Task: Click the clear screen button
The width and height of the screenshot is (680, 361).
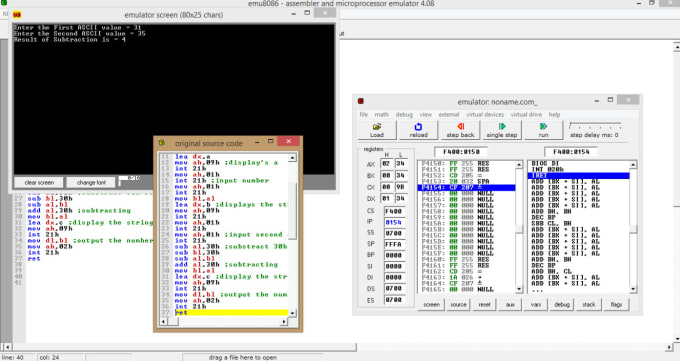Action: coord(39,182)
